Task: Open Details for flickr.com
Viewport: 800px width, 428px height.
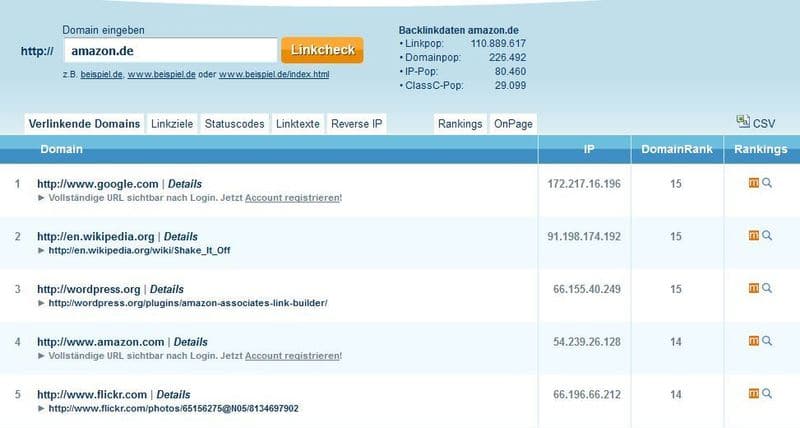Action: pos(173,394)
